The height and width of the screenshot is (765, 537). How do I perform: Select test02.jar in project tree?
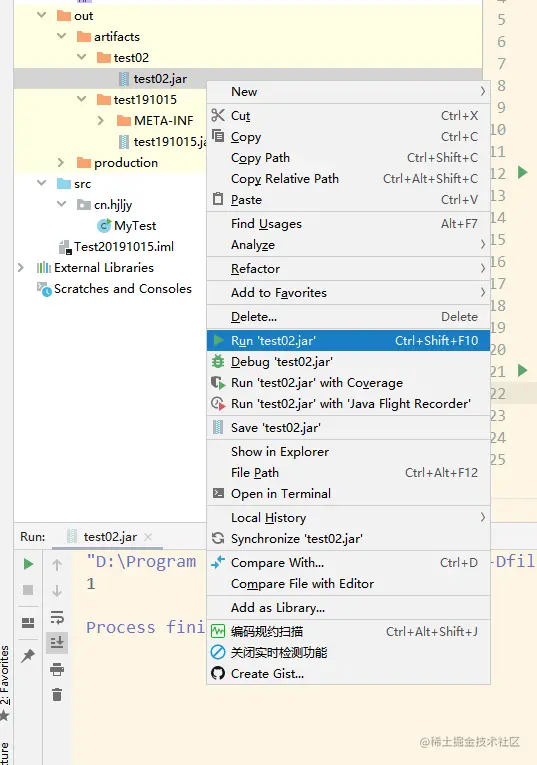[160, 79]
